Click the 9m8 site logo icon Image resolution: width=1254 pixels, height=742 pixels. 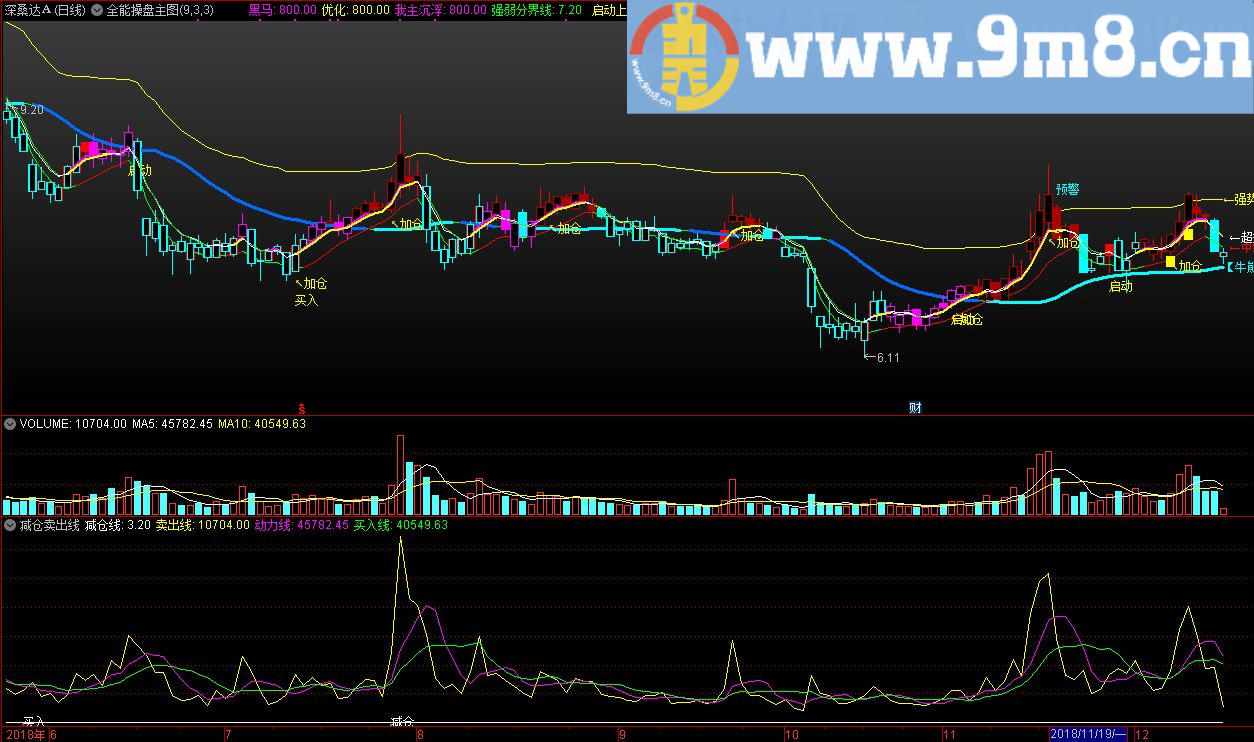[x=685, y=56]
